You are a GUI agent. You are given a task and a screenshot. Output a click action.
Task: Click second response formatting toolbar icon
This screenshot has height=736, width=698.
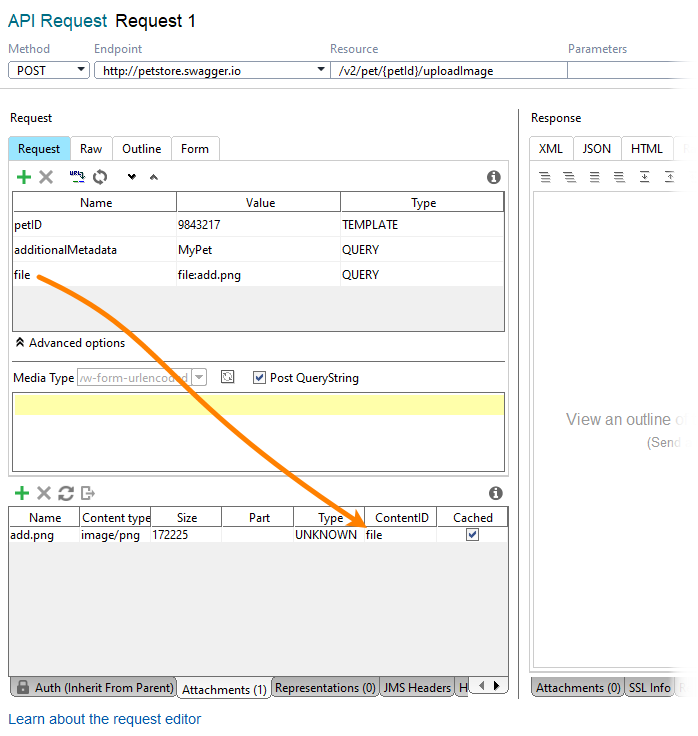pyautogui.click(x=570, y=177)
